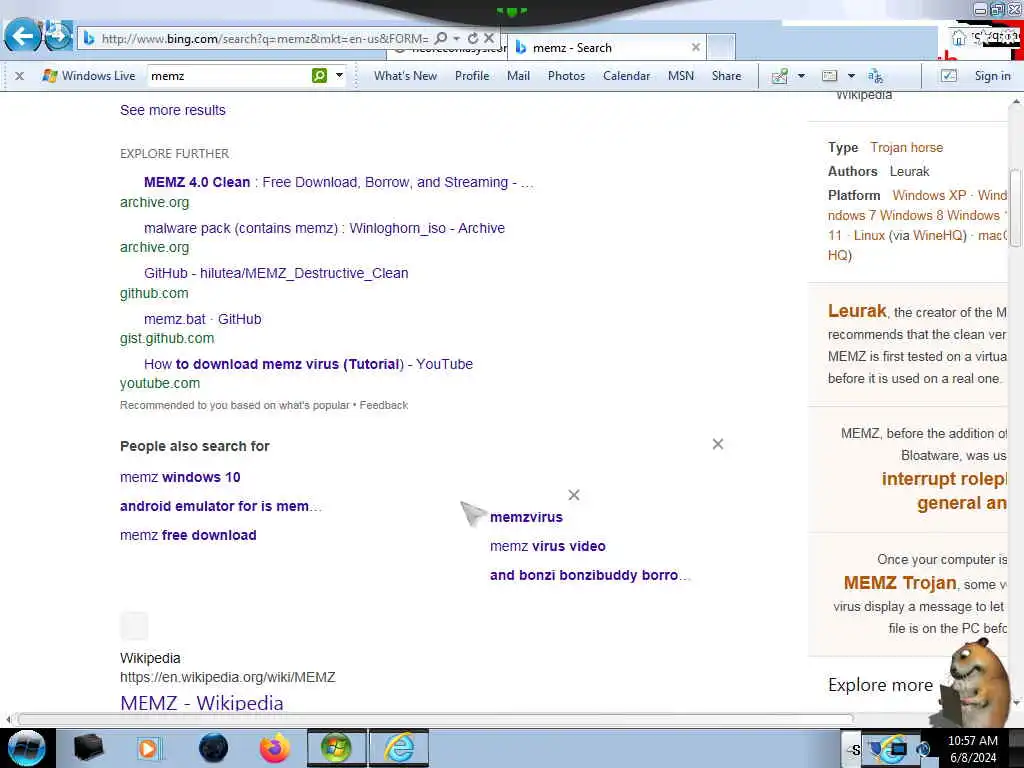Select 'and bonzi bonzibuddy borro...' suggestion
The height and width of the screenshot is (768, 1024).
pyautogui.click(x=590, y=575)
